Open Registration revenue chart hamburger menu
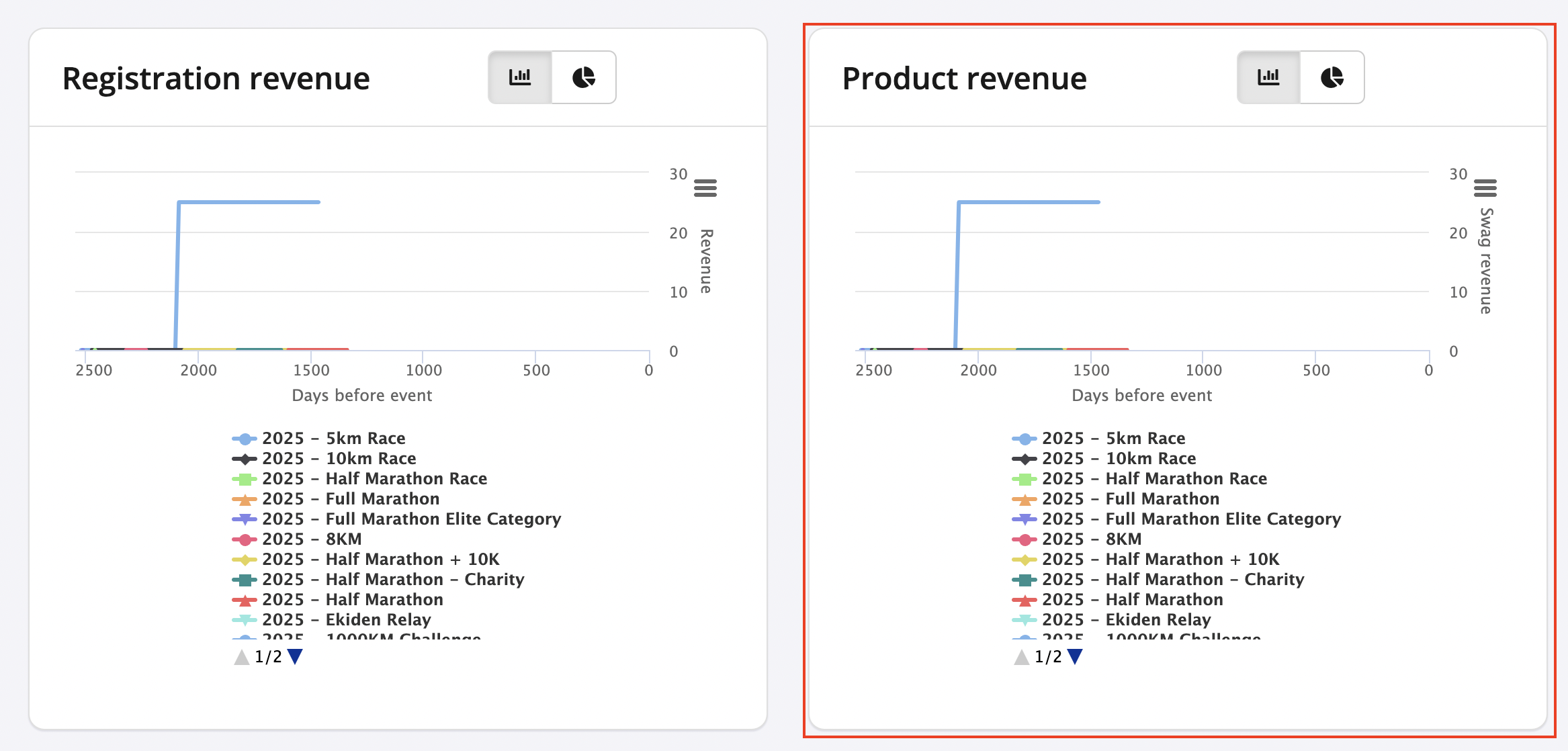The height and width of the screenshot is (751, 1568). (705, 188)
